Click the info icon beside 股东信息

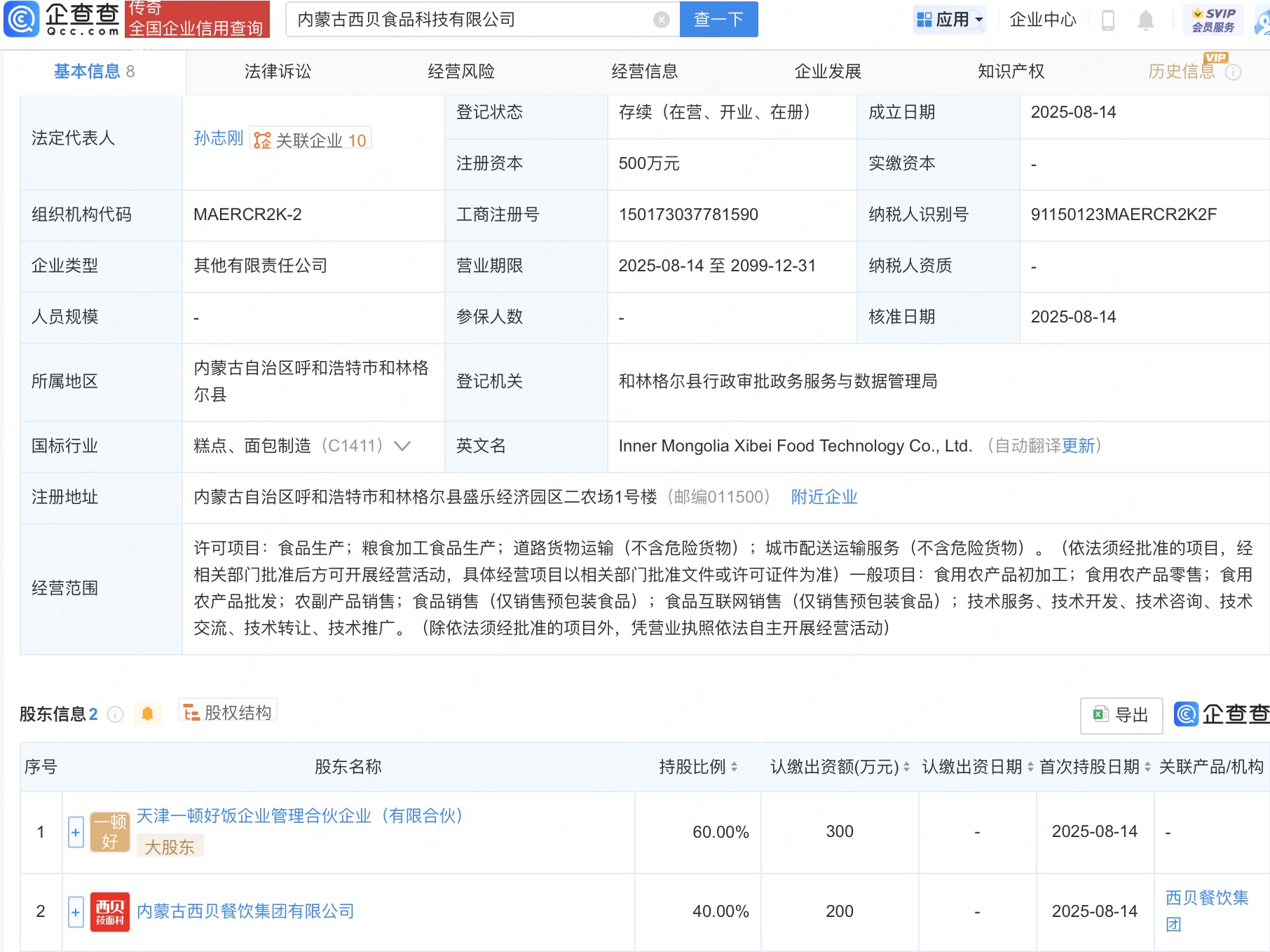click(x=115, y=714)
